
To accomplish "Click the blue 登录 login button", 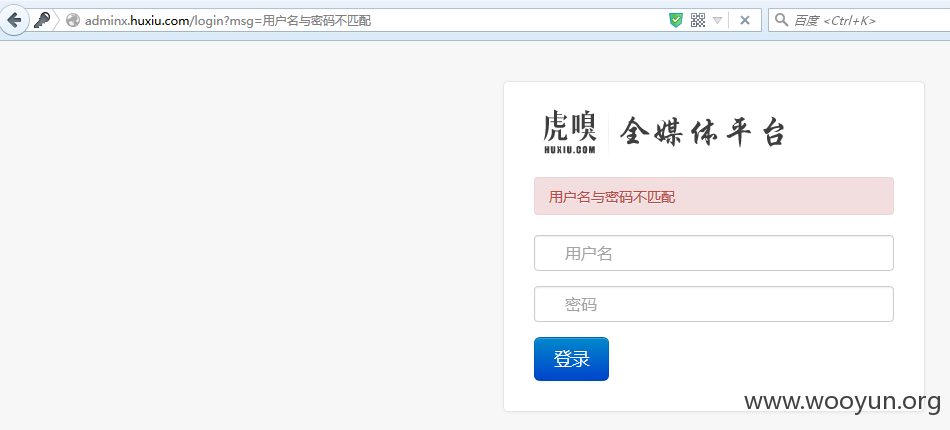I will point(571,359).
